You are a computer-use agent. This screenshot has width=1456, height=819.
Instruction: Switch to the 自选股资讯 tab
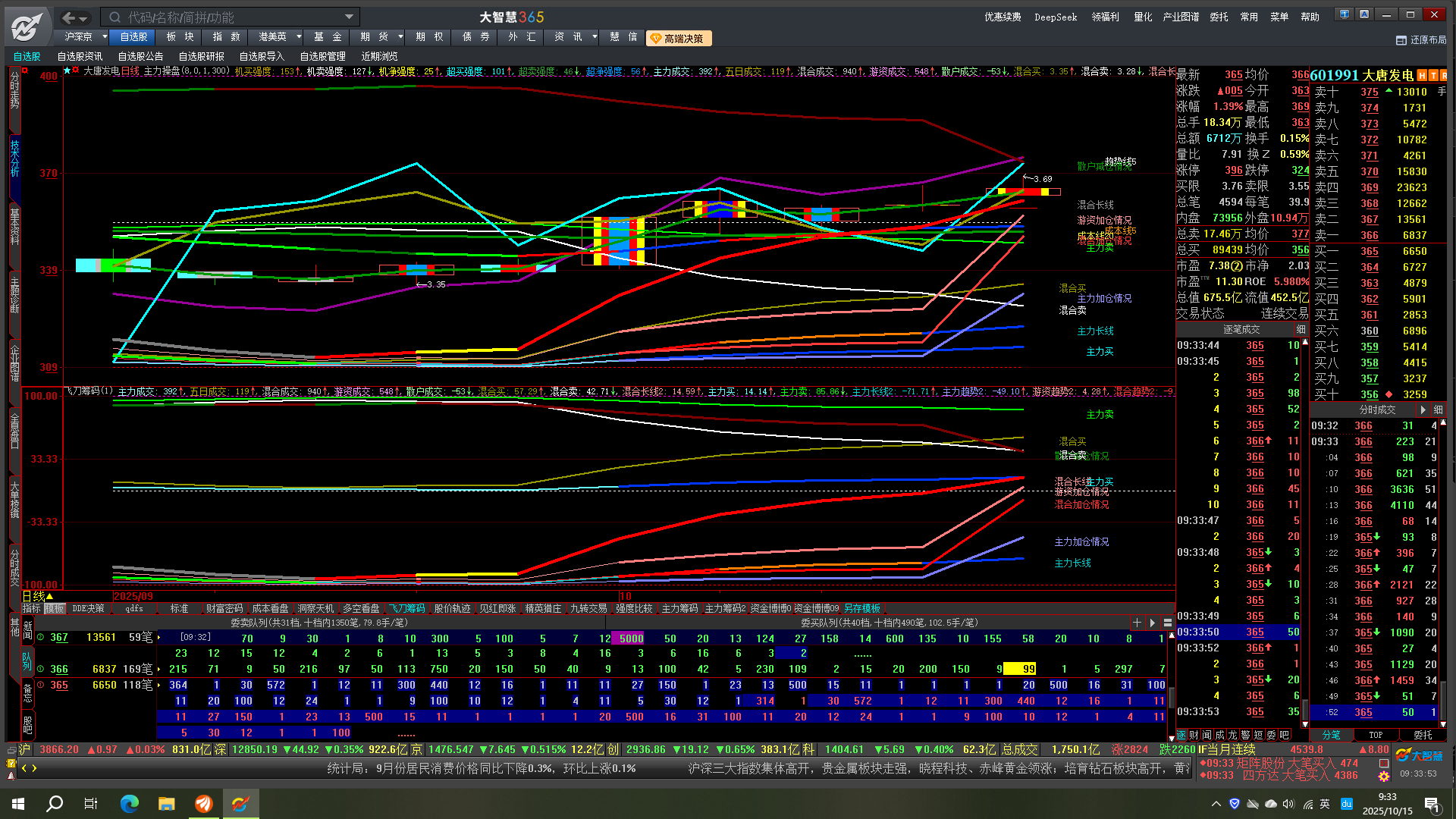click(80, 56)
